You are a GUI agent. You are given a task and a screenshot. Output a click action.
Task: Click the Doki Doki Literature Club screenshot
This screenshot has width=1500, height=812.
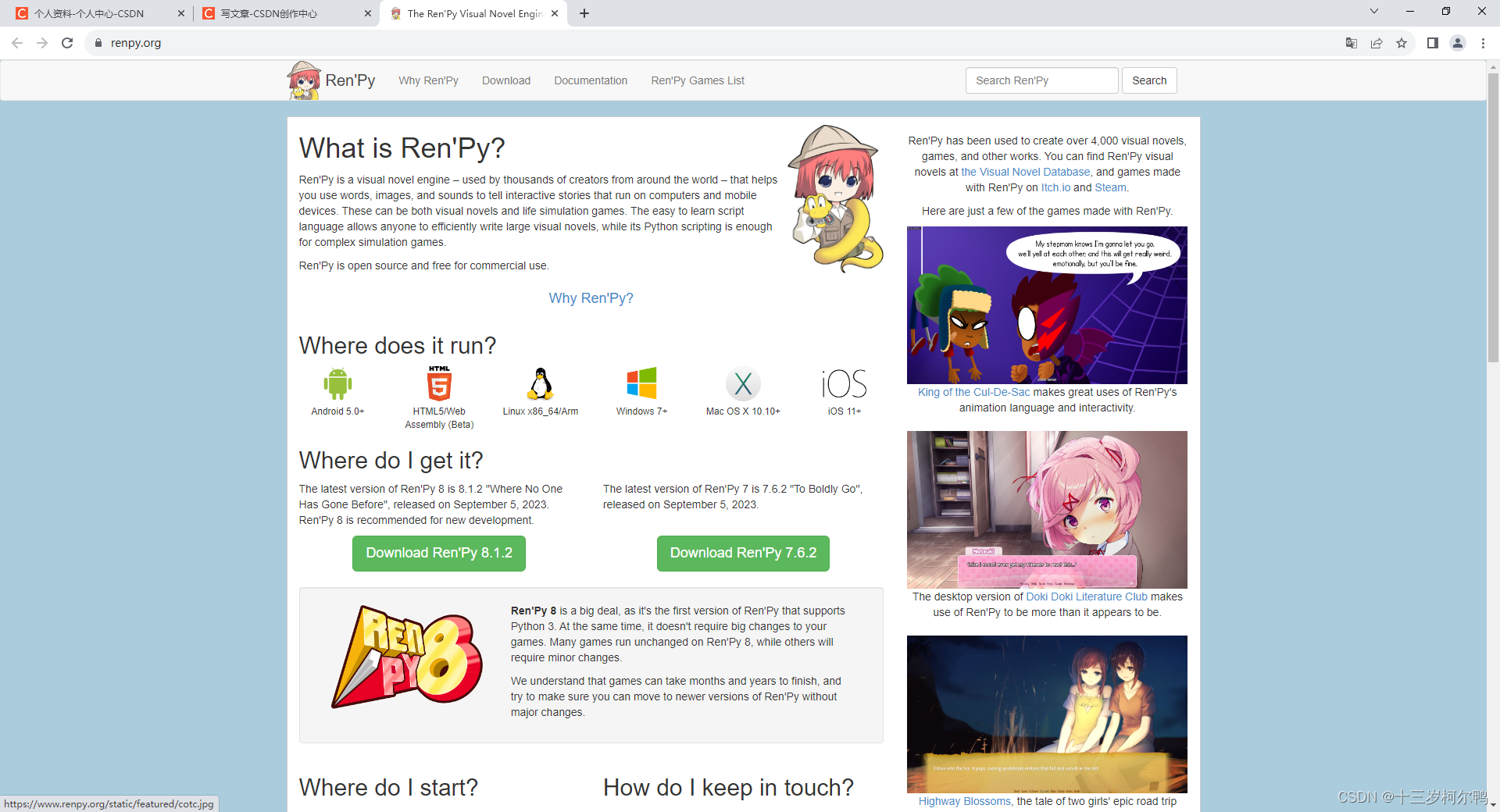tap(1047, 510)
